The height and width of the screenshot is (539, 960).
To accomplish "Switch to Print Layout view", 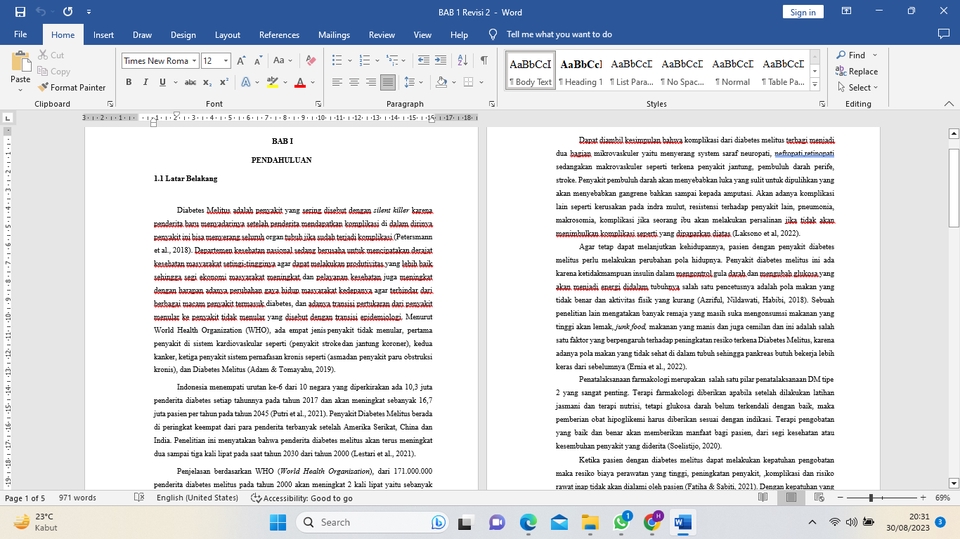I will tap(791, 498).
